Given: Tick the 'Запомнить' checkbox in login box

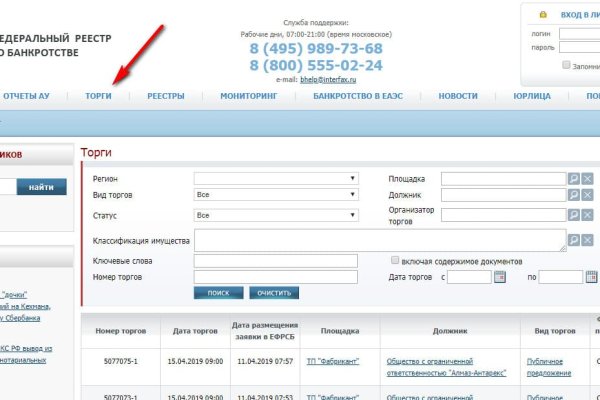Looking at the screenshot, I should [x=566, y=66].
